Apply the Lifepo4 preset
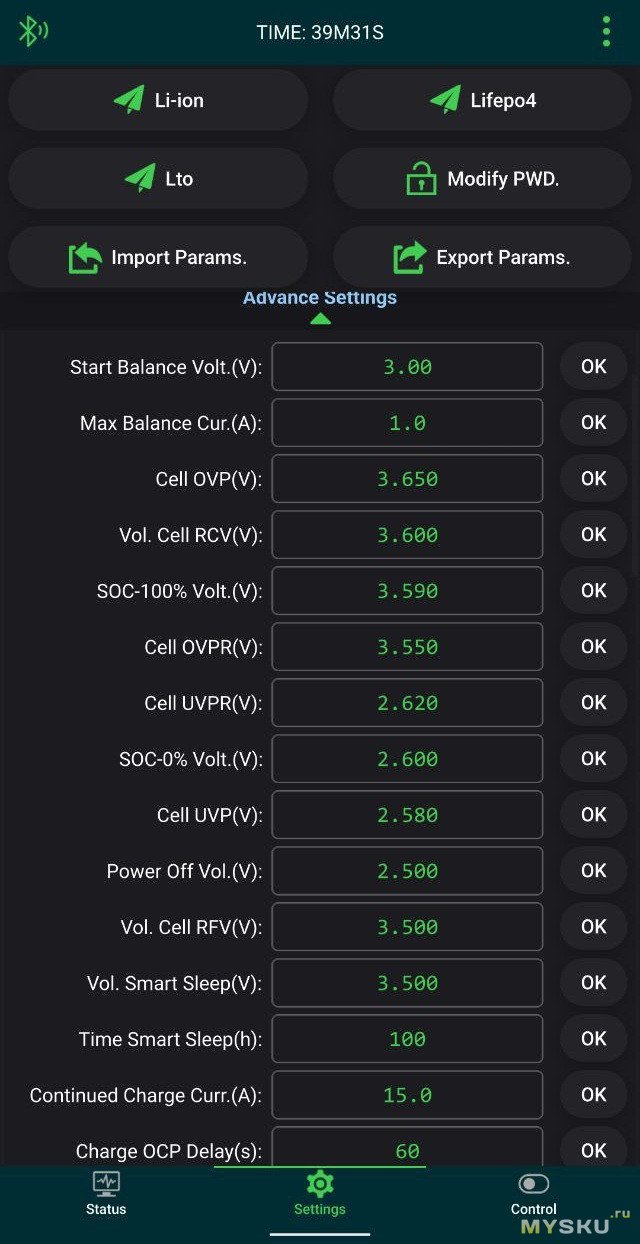This screenshot has width=640, height=1244. coord(484,100)
